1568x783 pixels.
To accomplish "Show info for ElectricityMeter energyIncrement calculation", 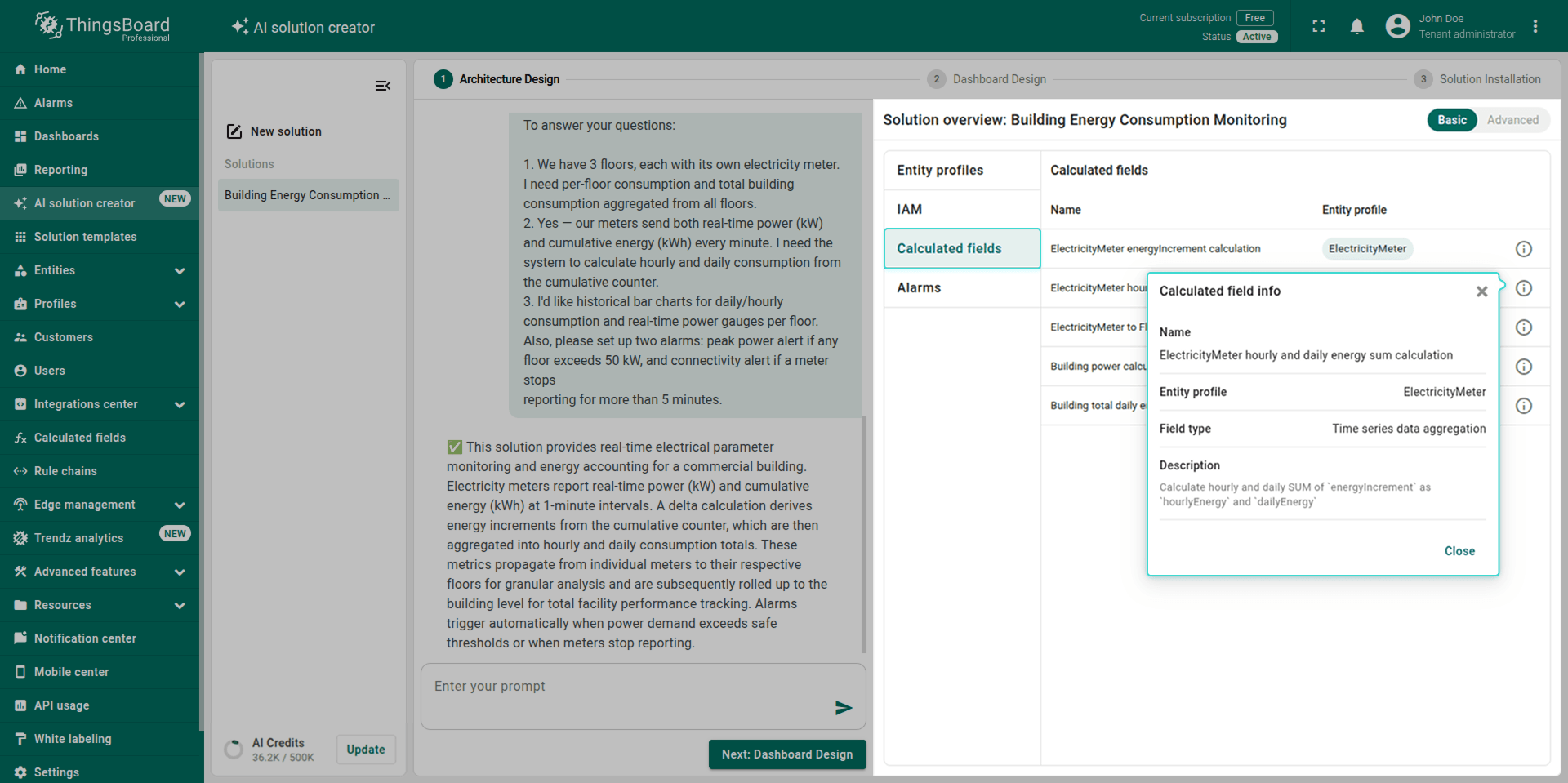I will pos(1523,249).
